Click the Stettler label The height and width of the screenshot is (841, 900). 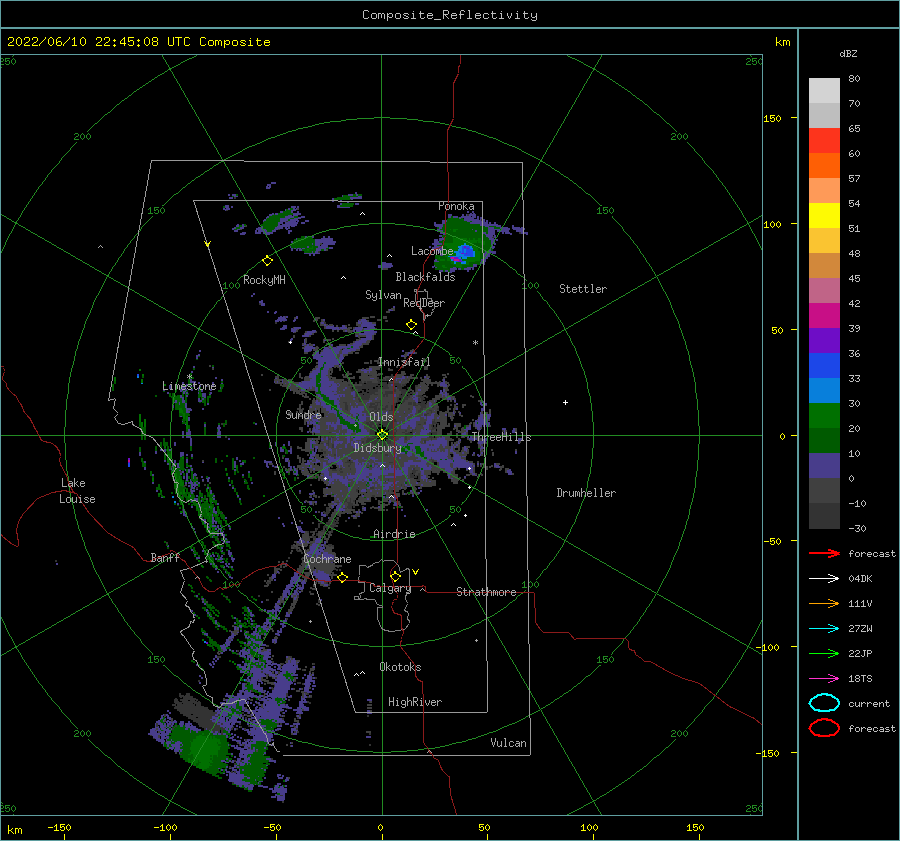(x=583, y=289)
